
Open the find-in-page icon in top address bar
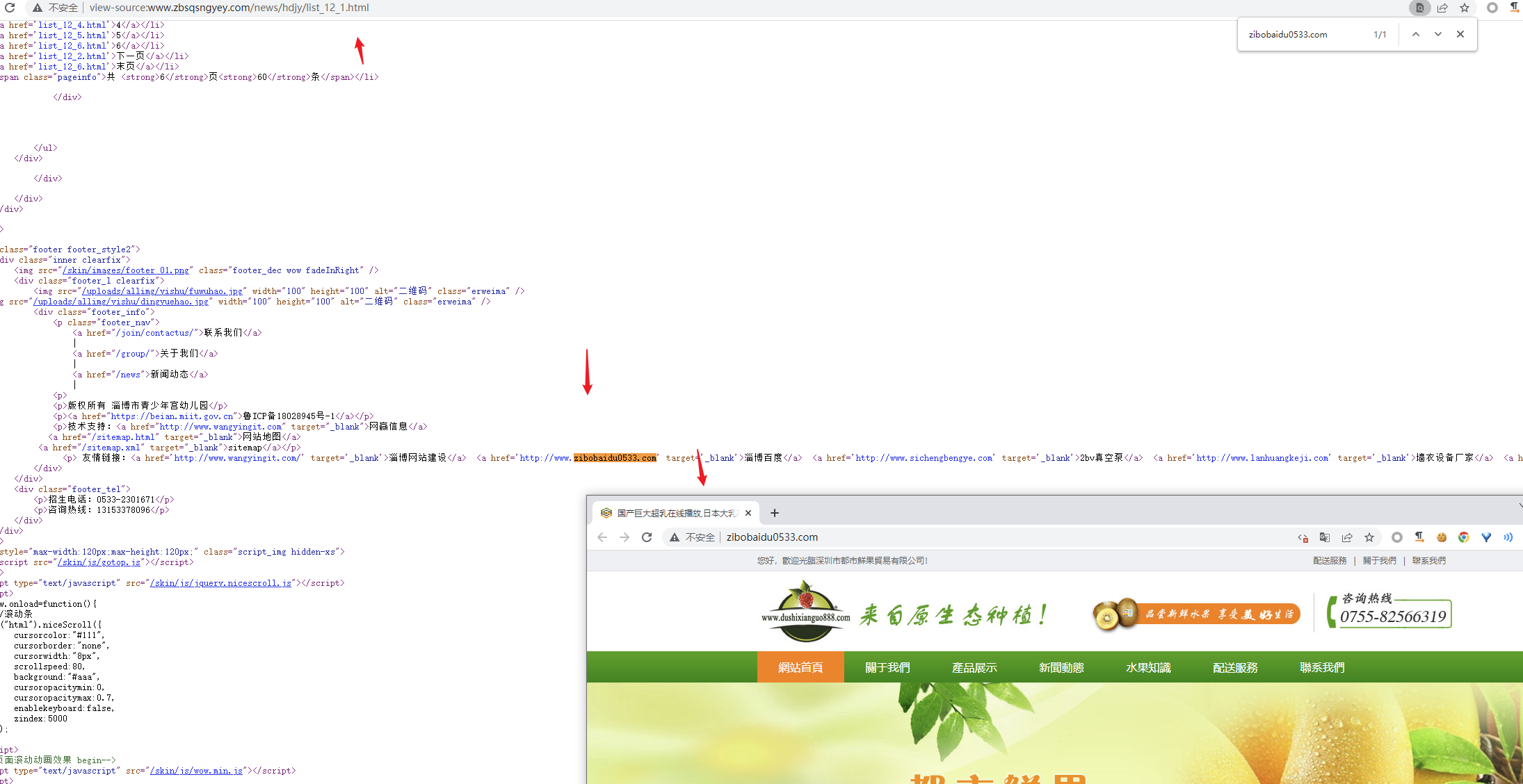tap(1420, 8)
